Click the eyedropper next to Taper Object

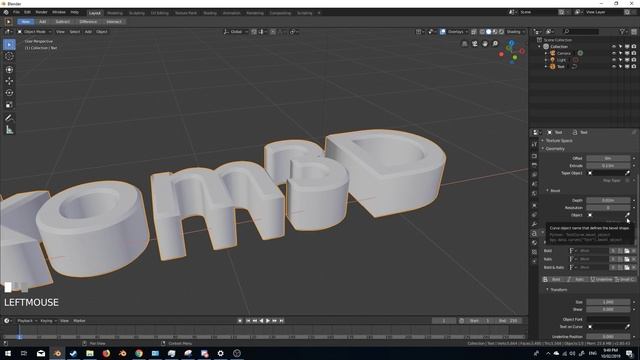627,173
